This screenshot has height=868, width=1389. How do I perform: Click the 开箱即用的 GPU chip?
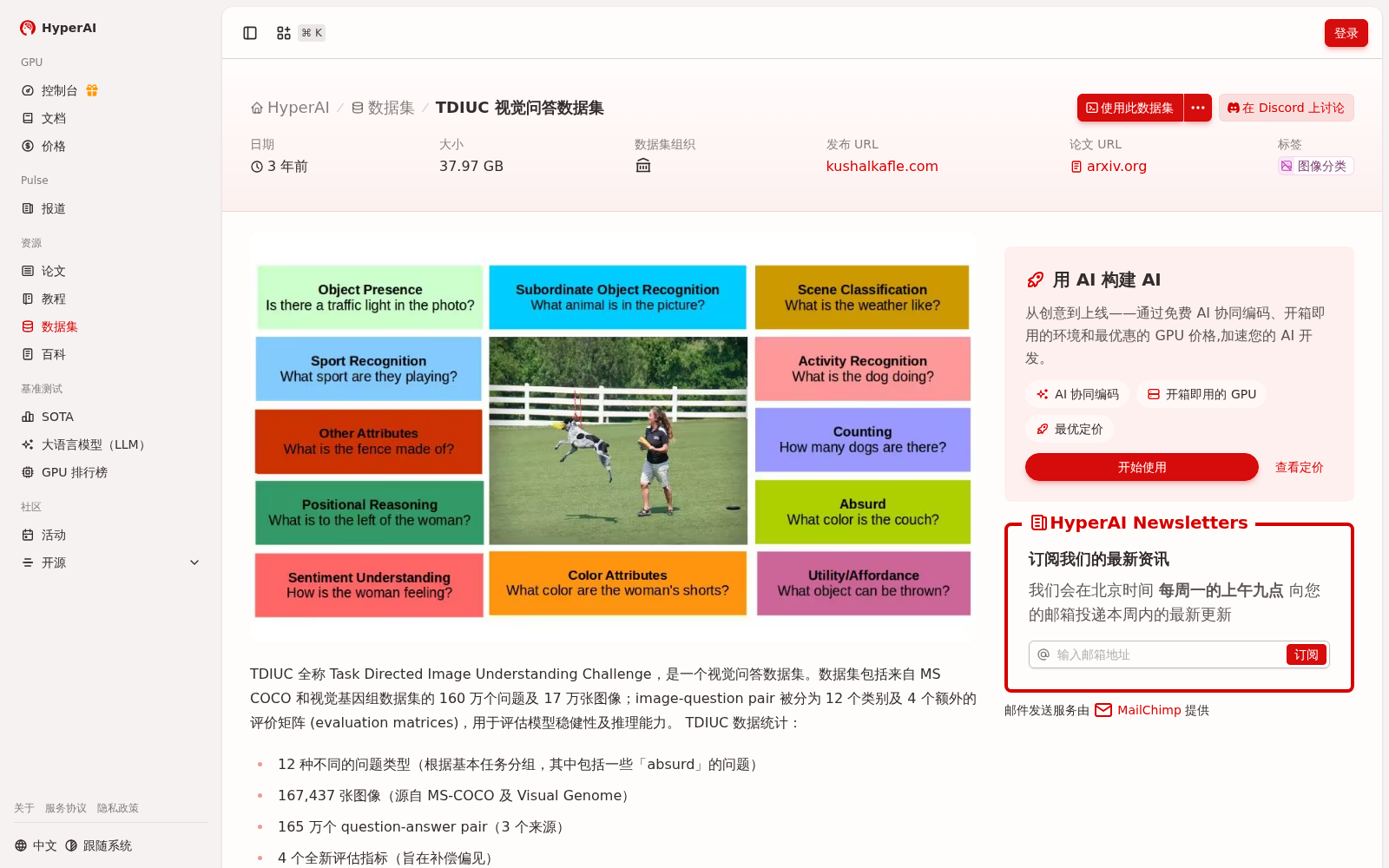1201,394
